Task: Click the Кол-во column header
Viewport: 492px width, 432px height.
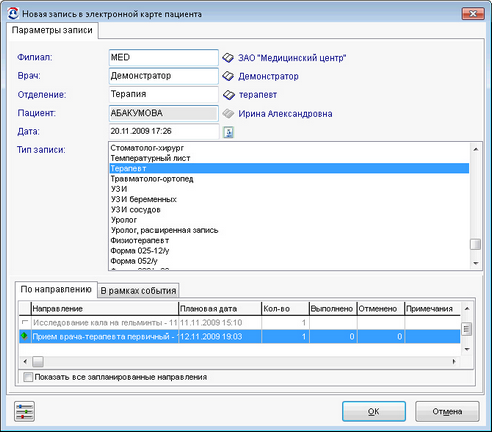Action: pyautogui.click(x=285, y=309)
